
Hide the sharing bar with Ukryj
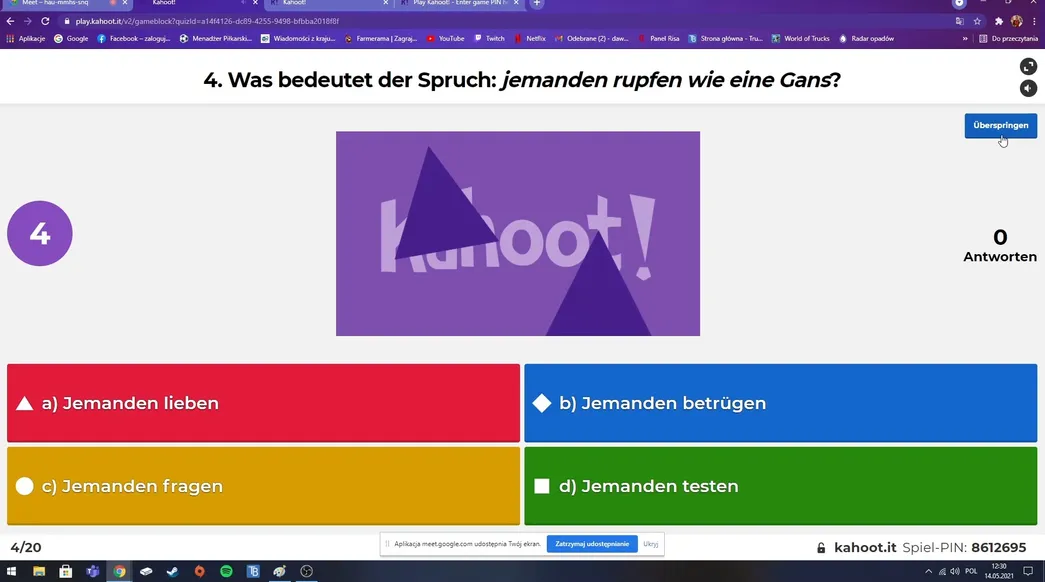[x=650, y=544]
